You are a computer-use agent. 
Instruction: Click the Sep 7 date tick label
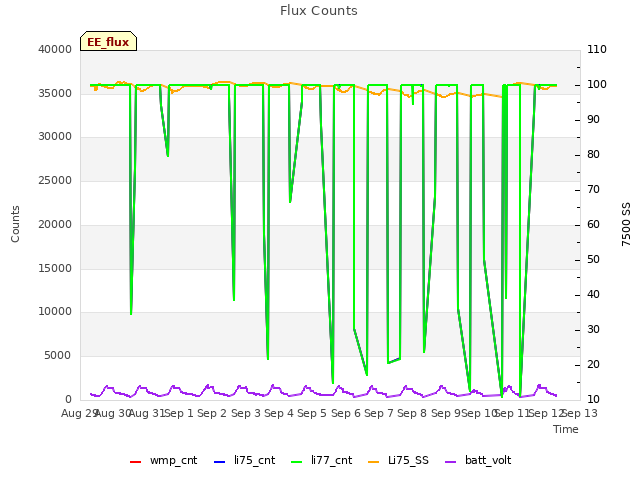tap(379, 413)
